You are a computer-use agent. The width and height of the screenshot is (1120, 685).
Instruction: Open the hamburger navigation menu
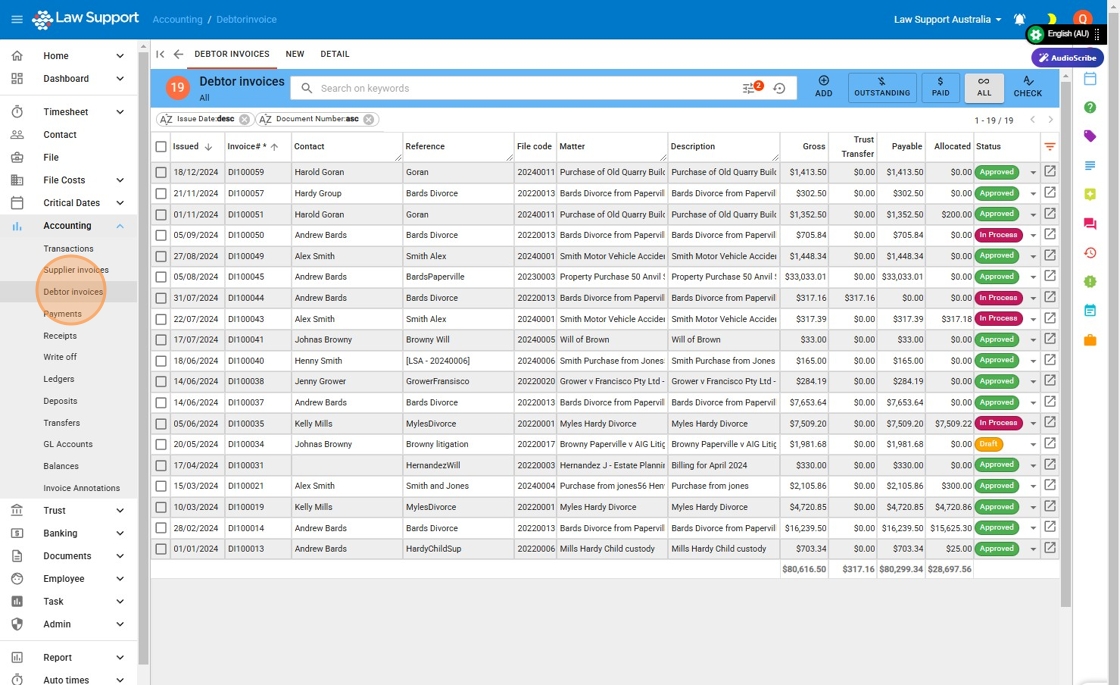tap(17, 19)
